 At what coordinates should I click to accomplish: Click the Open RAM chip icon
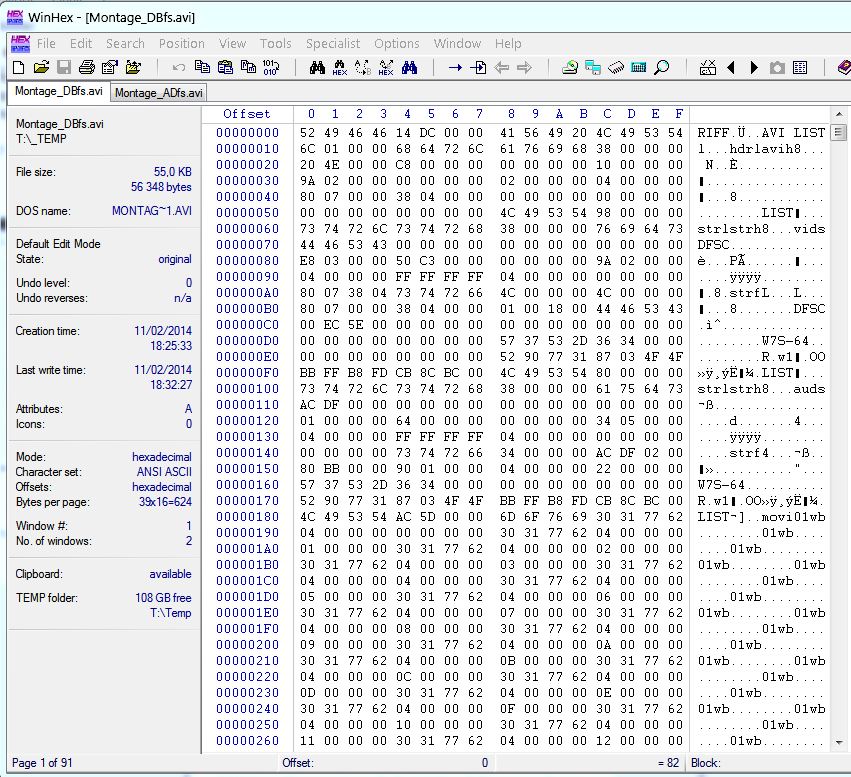tap(616, 67)
